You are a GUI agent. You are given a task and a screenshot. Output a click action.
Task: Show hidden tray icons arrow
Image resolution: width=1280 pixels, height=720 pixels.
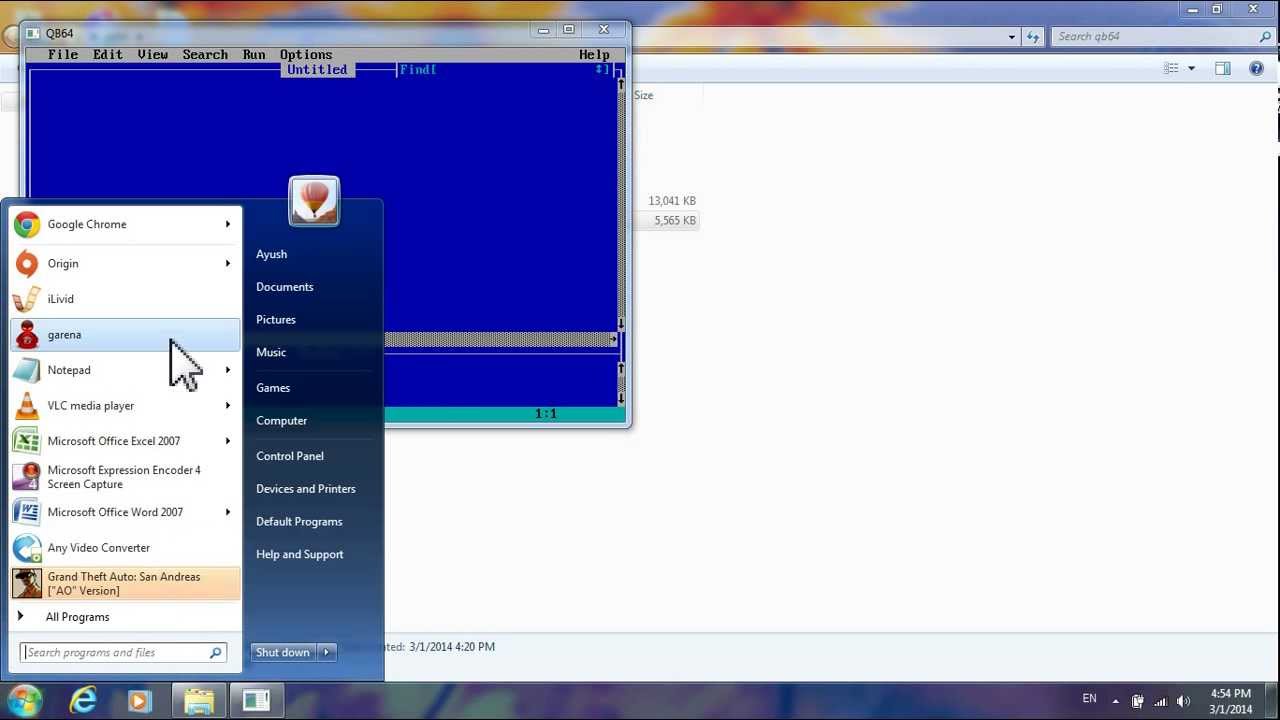pos(1116,701)
